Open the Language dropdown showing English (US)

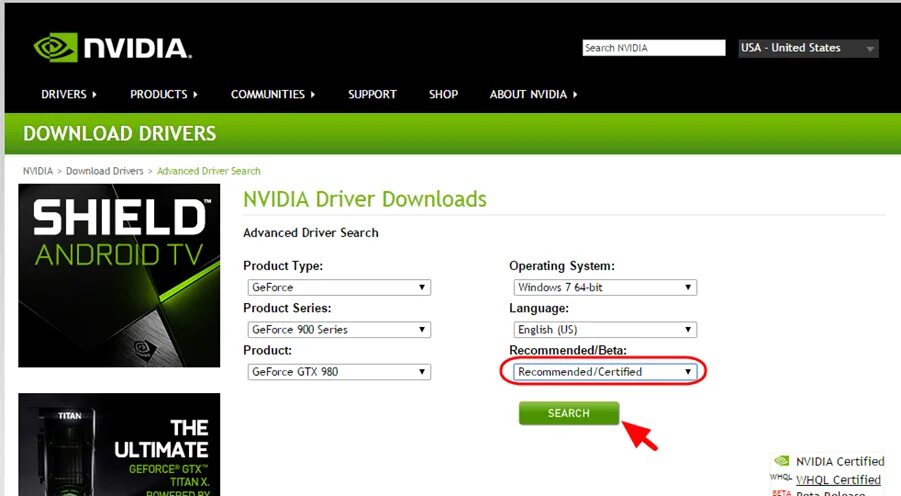pyautogui.click(x=605, y=329)
